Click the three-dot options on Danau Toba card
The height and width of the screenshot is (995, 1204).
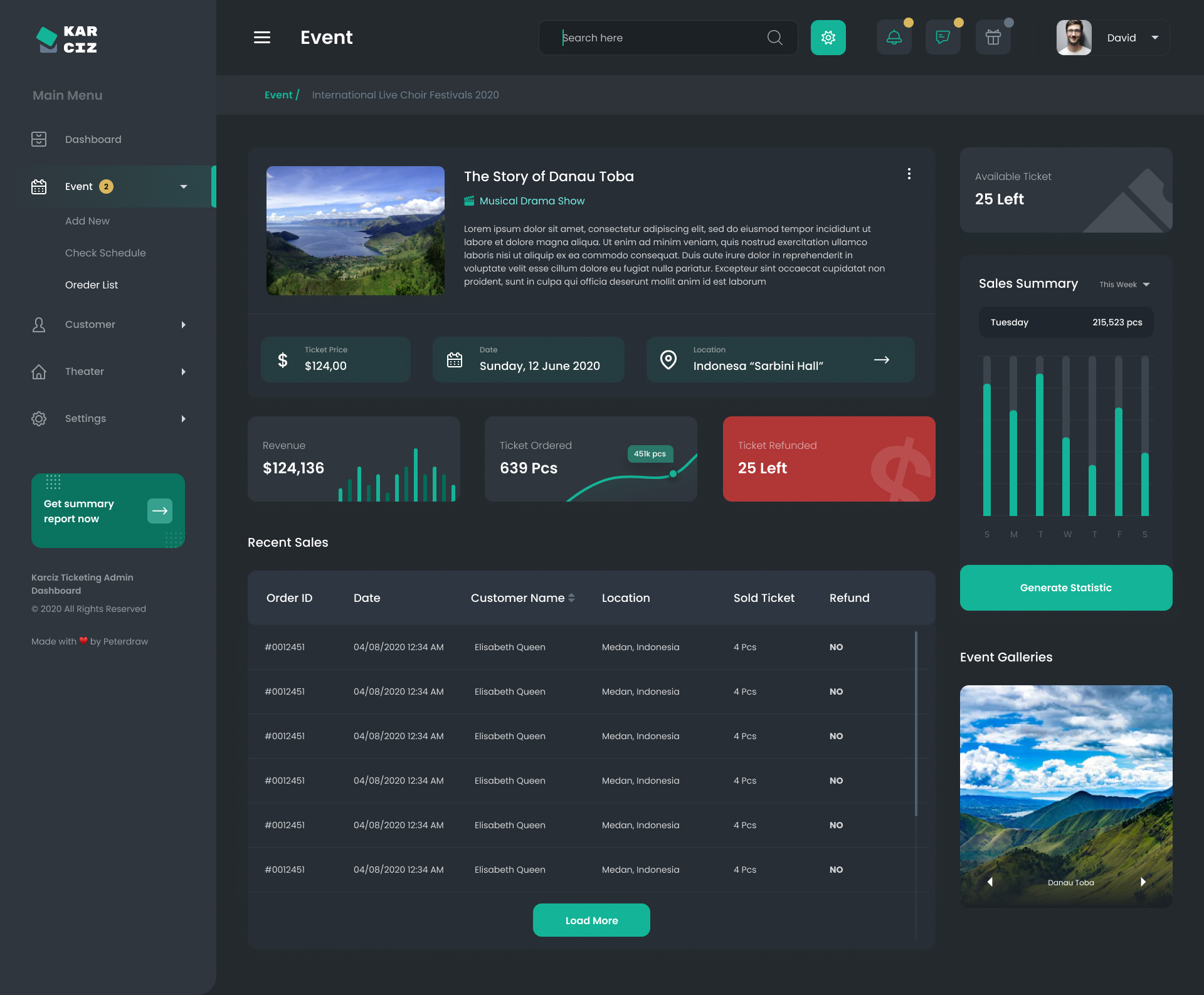point(909,174)
